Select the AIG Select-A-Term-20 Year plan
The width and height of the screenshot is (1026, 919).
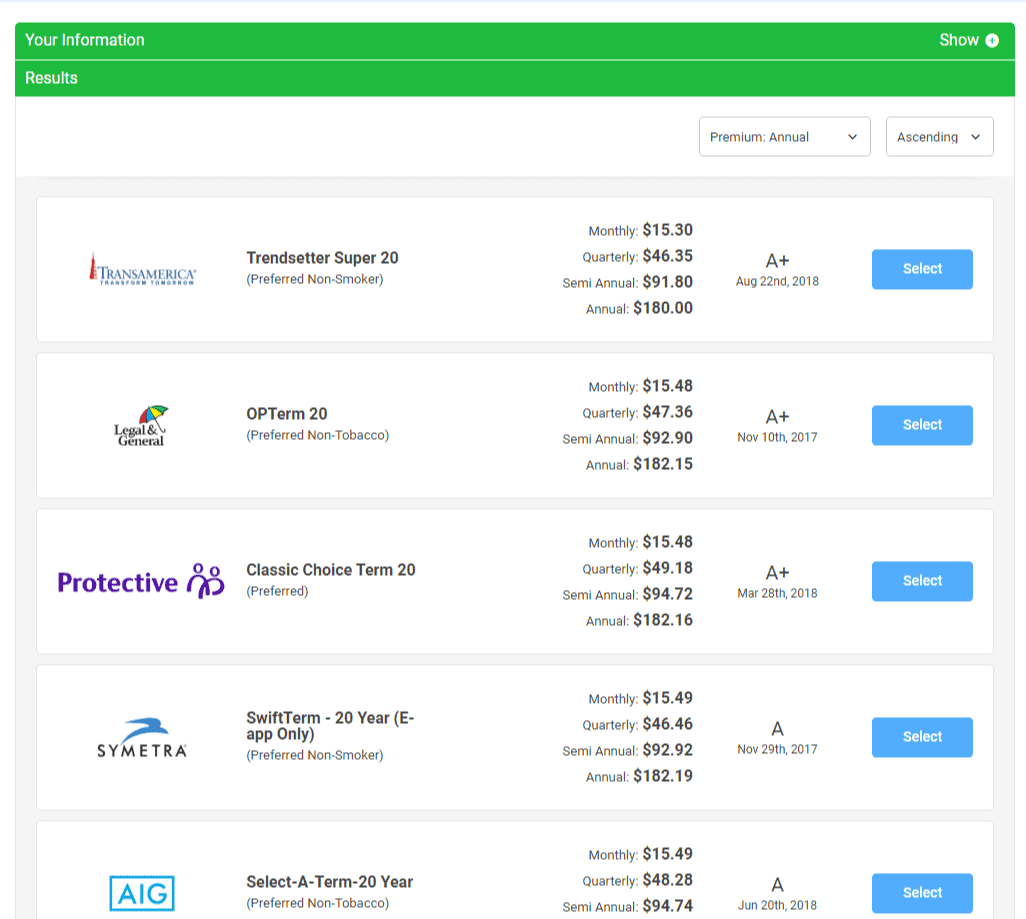(x=922, y=893)
